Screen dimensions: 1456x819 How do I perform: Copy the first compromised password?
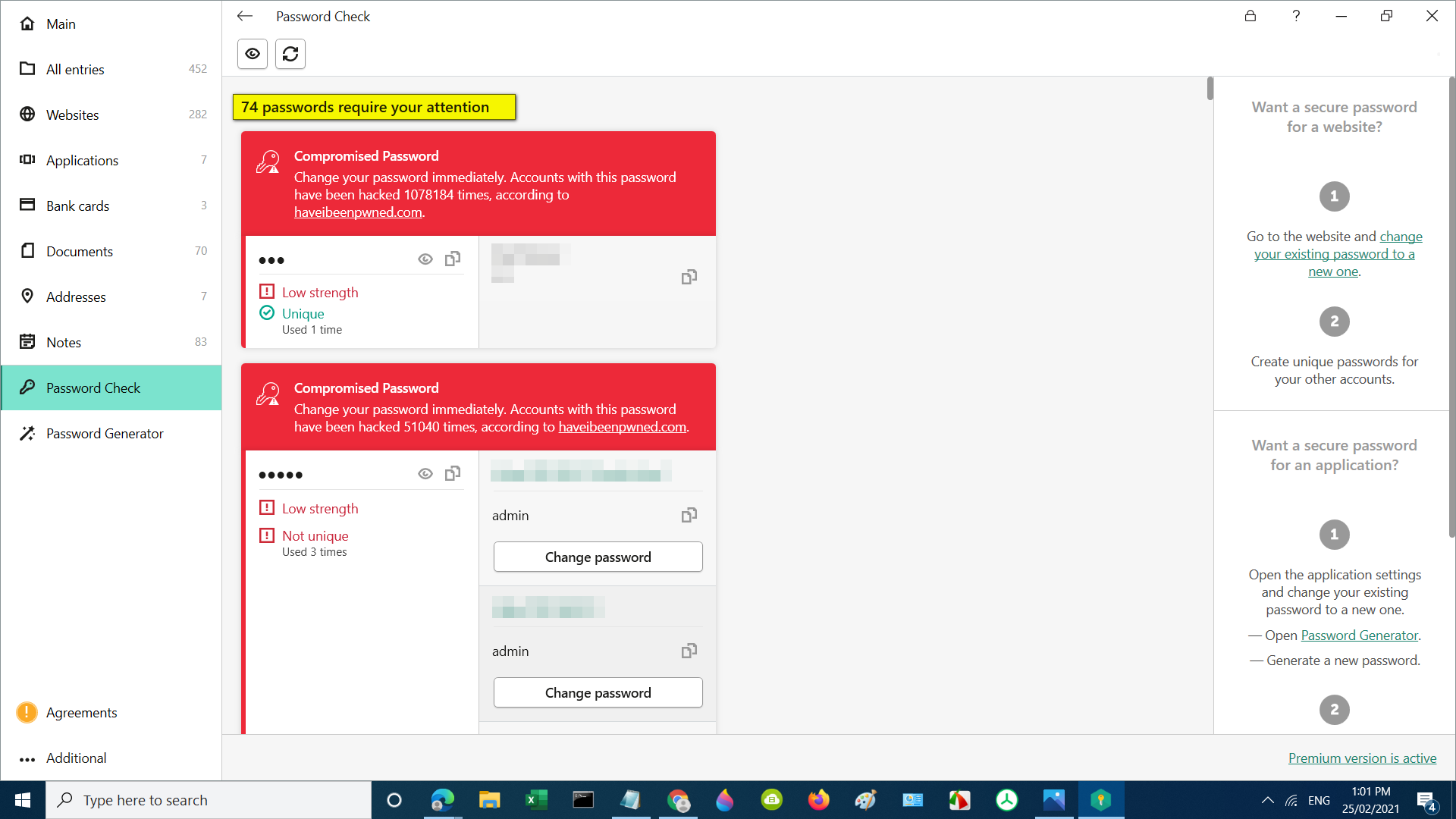[453, 259]
